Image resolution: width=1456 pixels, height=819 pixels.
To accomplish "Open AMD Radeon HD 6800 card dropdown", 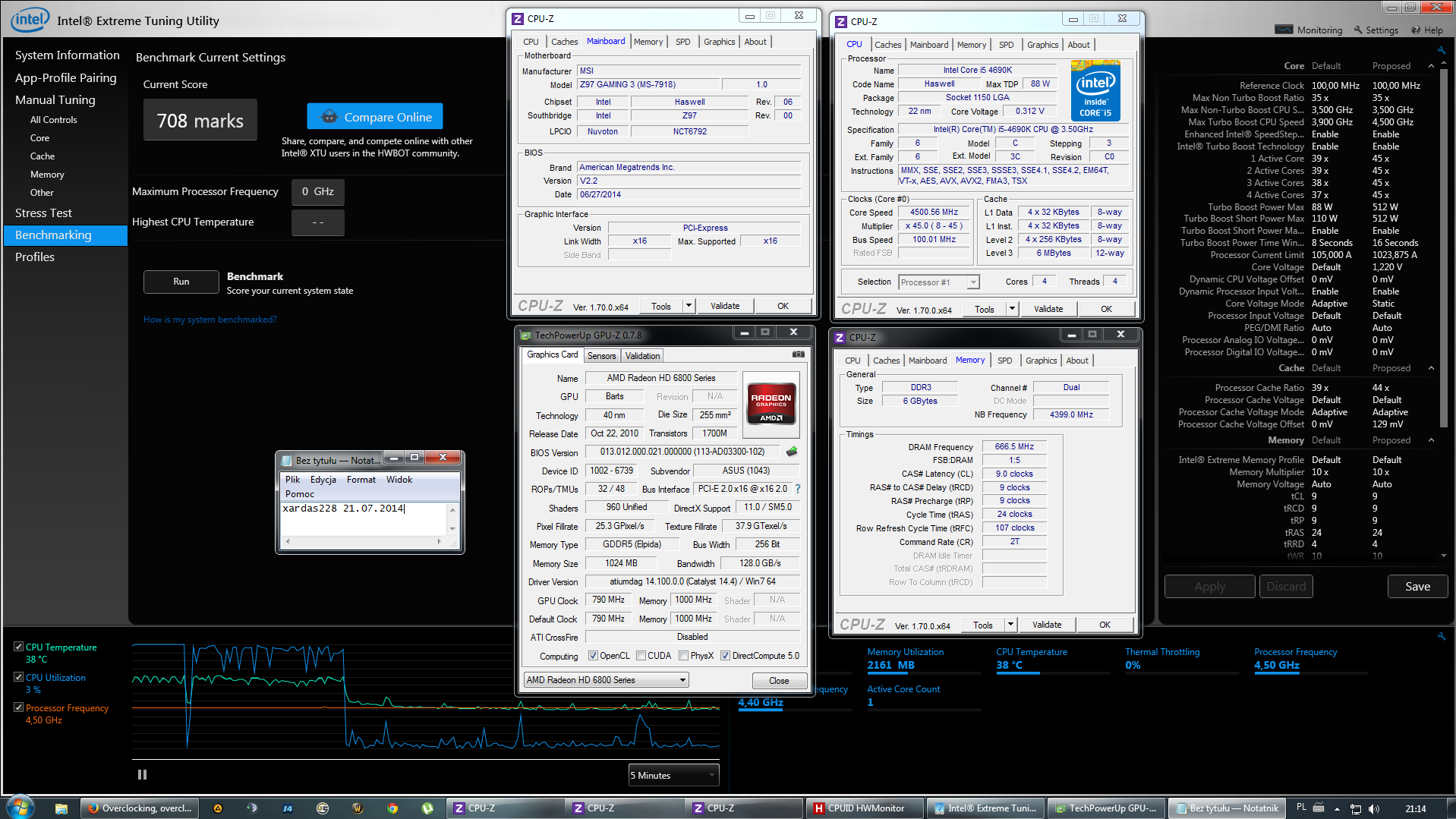I will [x=607, y=680].
